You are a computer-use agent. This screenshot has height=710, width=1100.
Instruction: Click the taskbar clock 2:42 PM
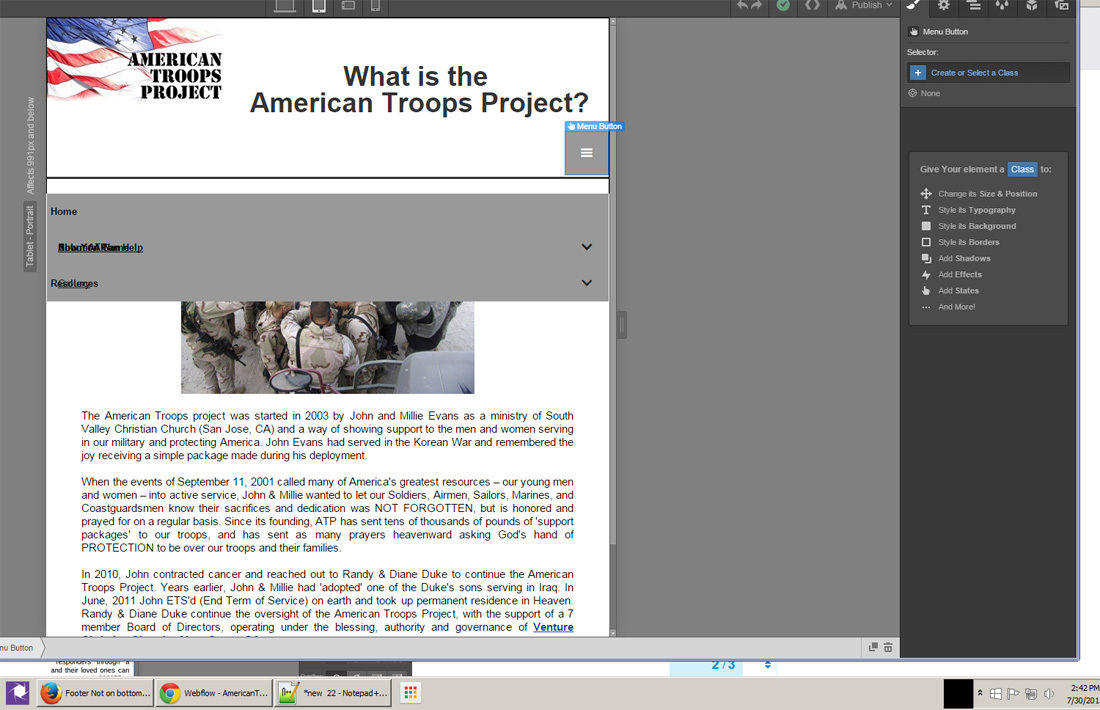click(1084, 694)
